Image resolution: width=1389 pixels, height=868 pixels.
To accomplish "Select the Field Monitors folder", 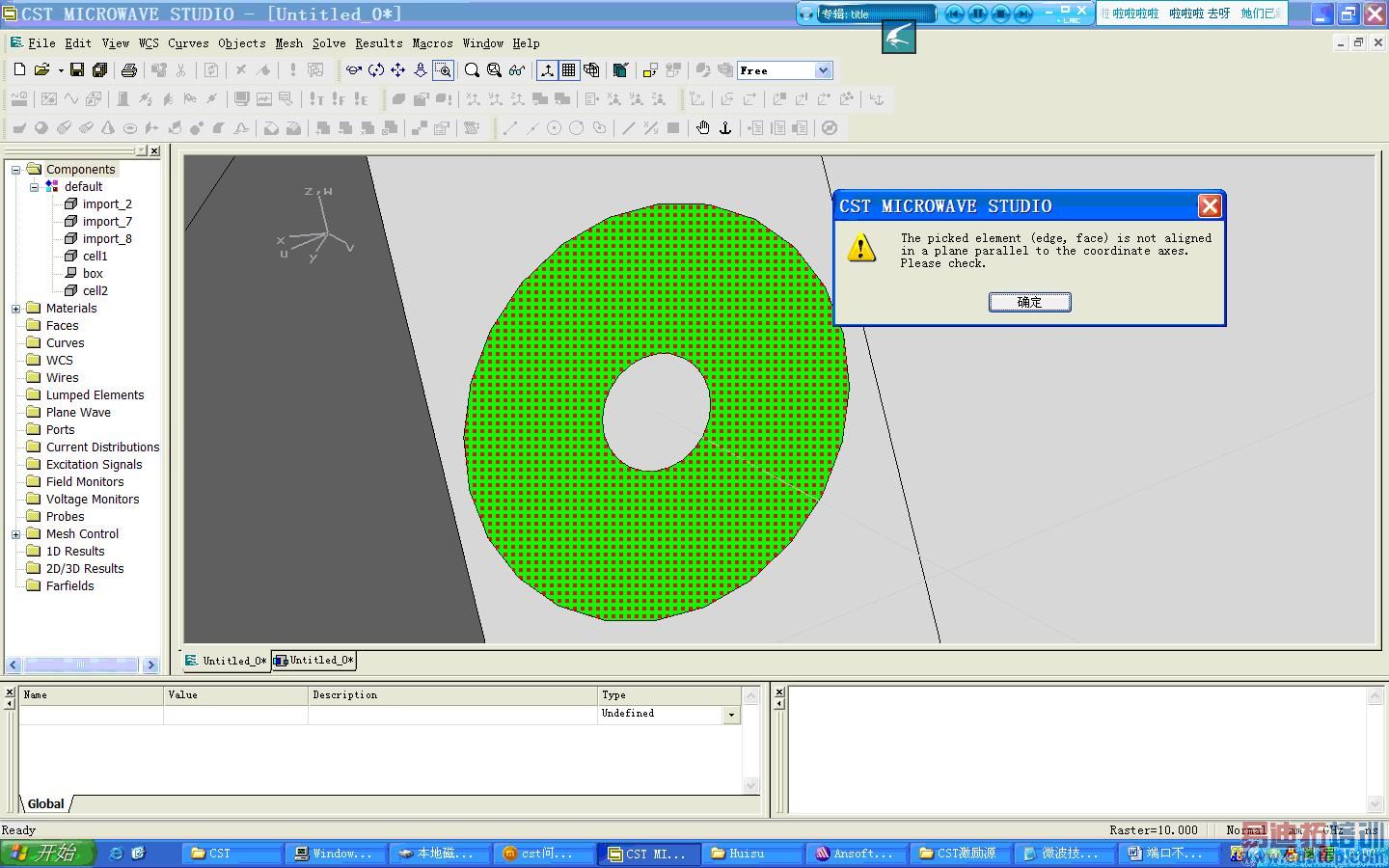I will pos(85,482).
